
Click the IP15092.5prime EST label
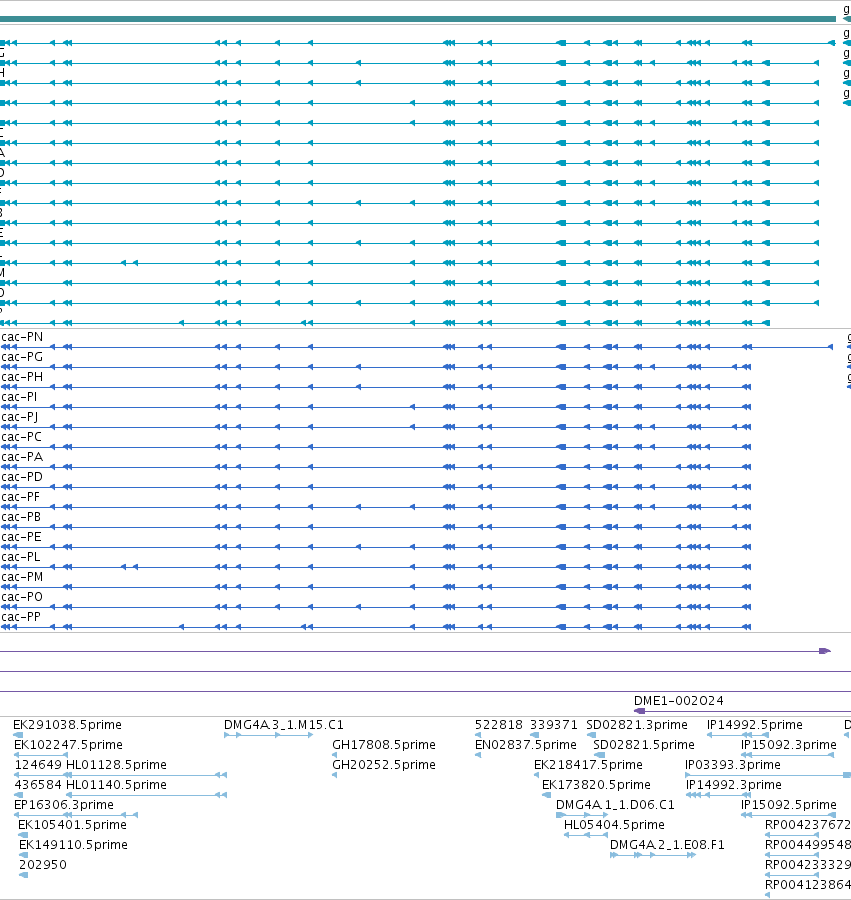(x=788, y=805)
